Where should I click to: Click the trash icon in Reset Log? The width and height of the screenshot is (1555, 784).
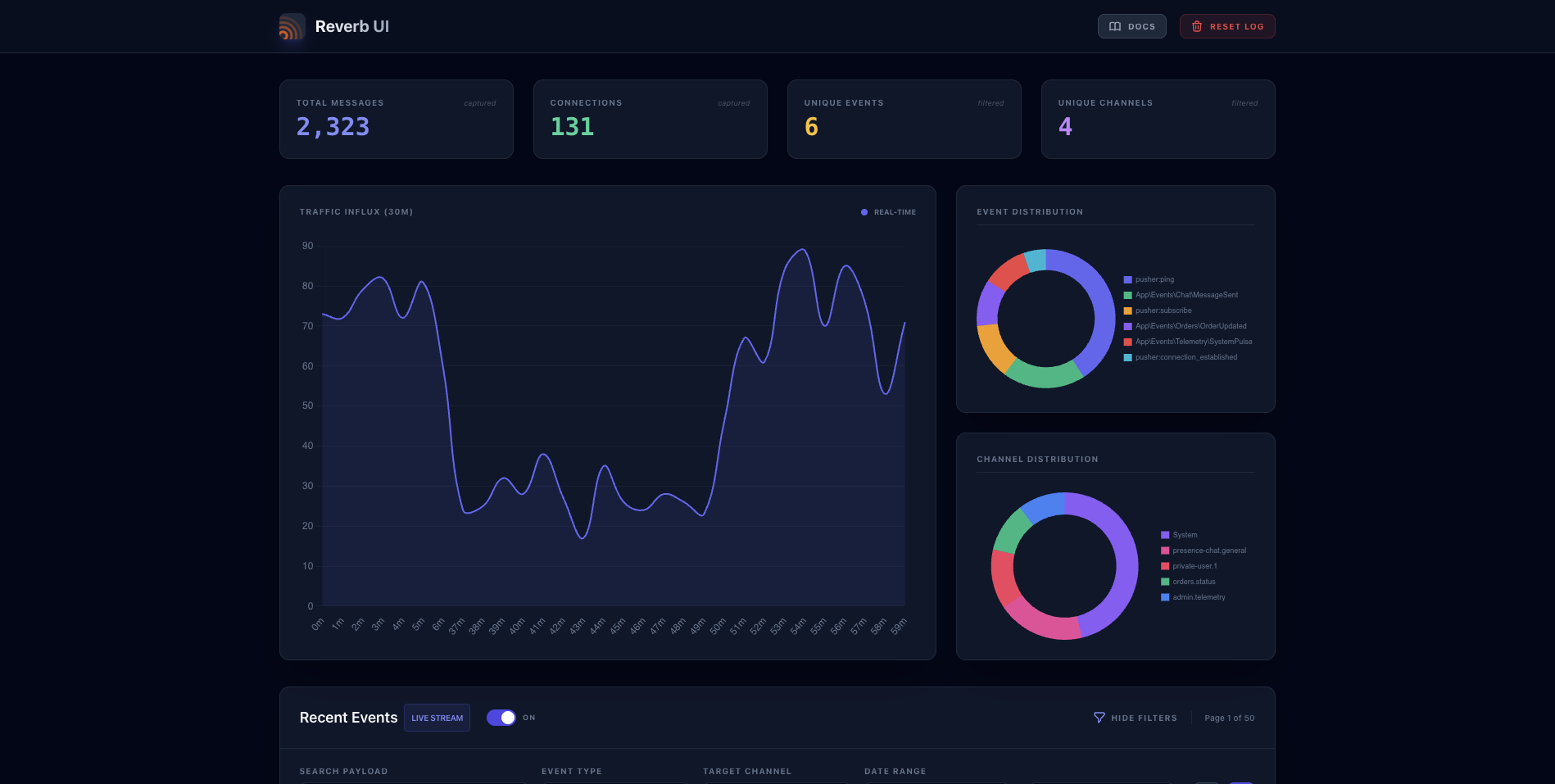click(x=1195, y=26)
